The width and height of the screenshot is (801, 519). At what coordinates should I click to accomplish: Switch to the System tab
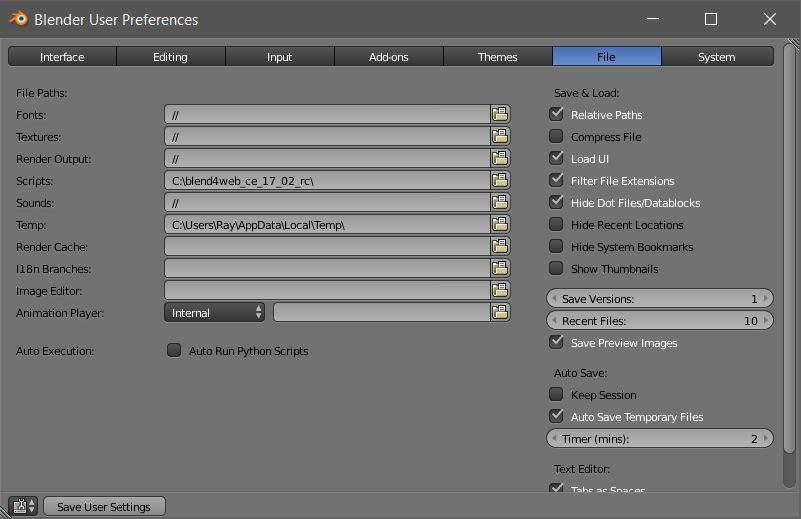pyautogui.click(x=717, y=56)
